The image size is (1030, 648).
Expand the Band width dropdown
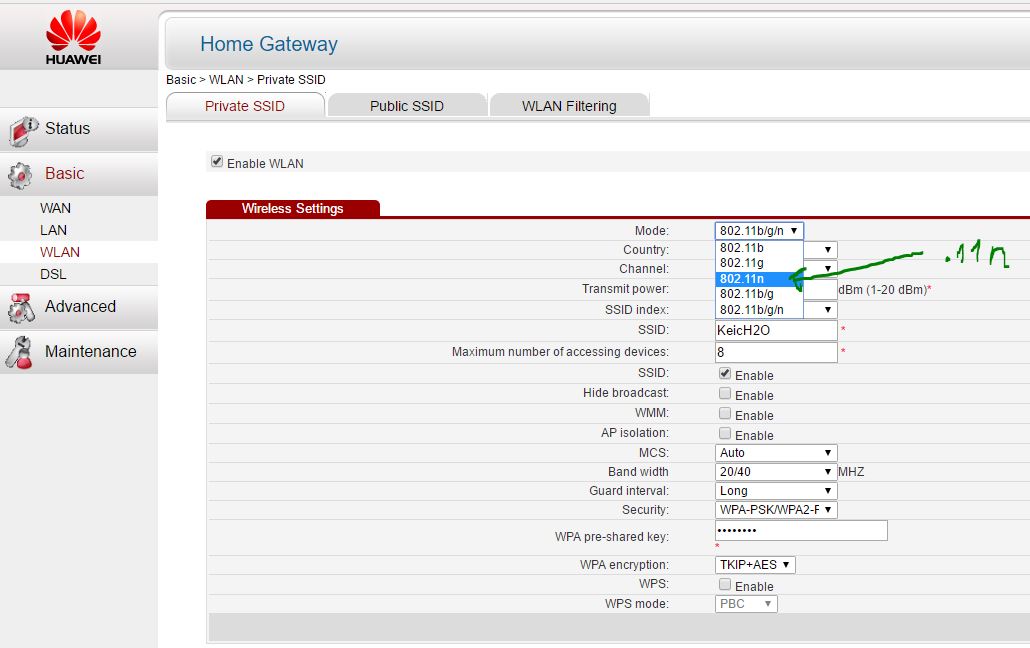(x=776, y=472)
